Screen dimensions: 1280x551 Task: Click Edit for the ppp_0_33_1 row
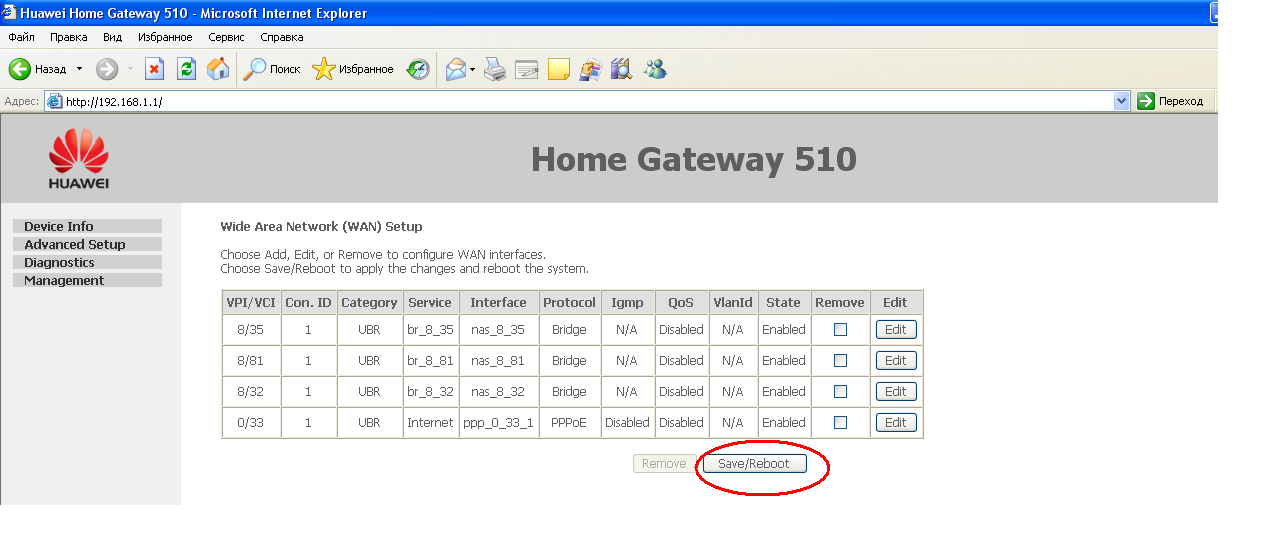click(896, 422)
